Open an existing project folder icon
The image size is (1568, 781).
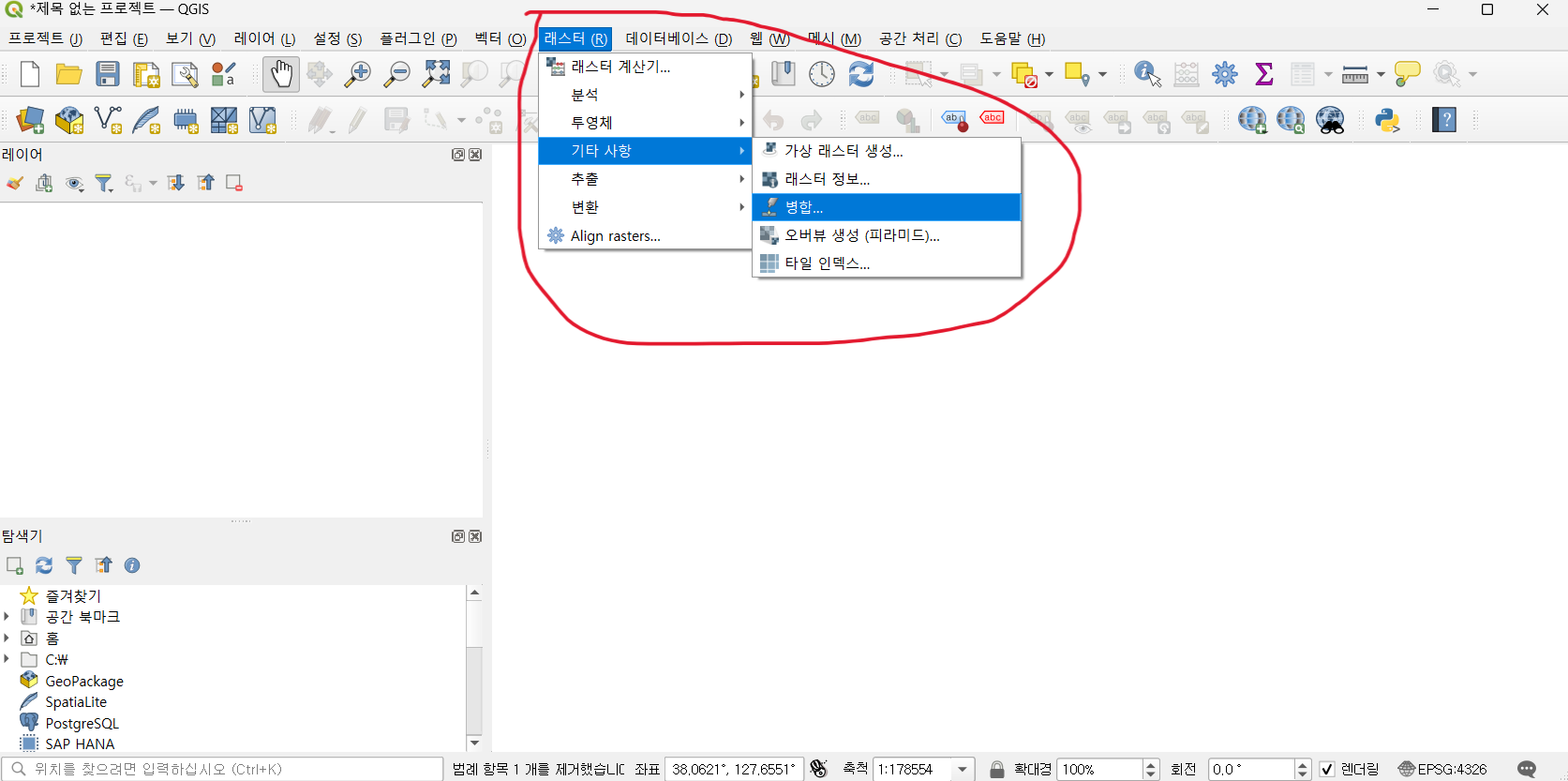(68, 74)
